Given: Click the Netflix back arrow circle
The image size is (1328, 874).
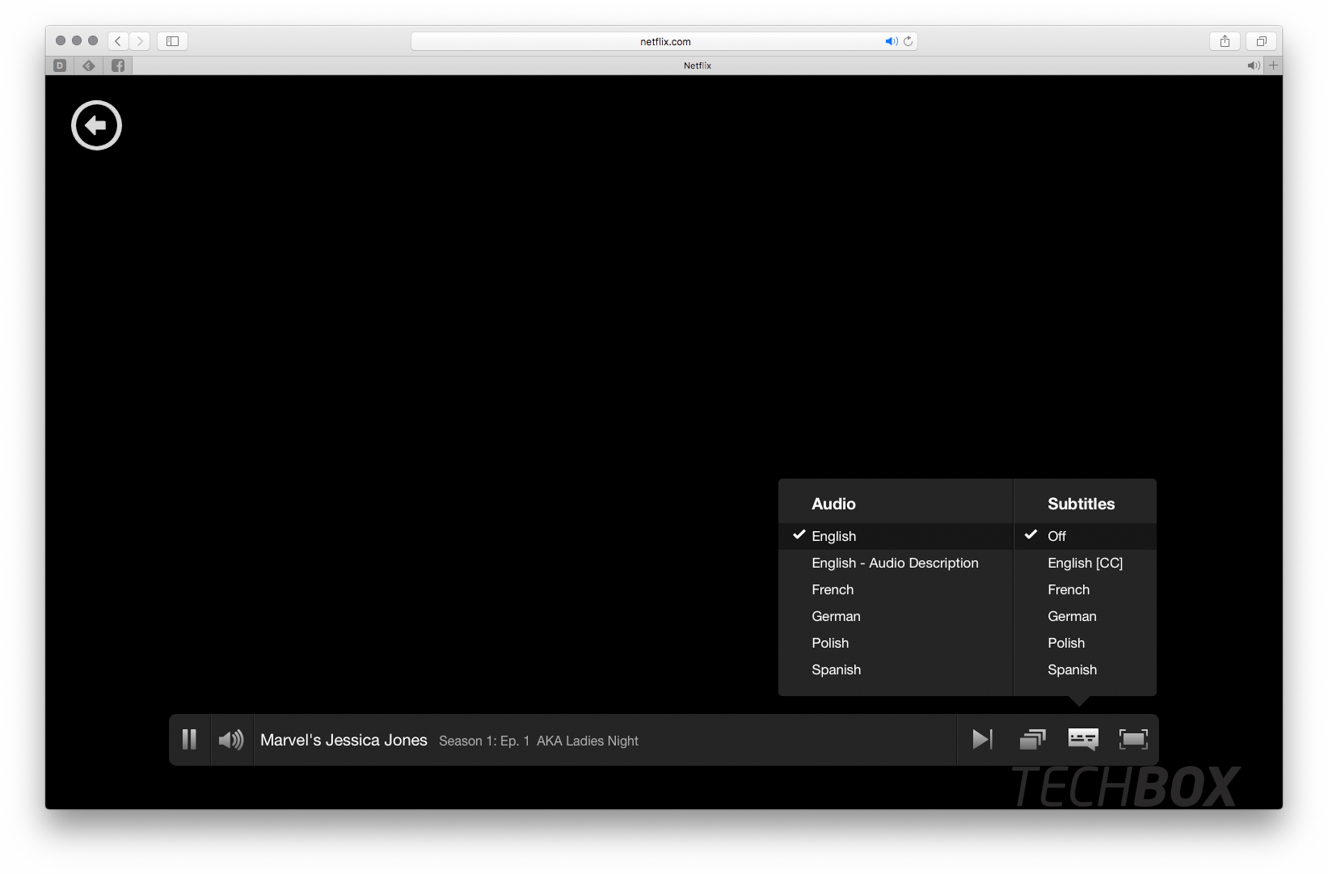Looking at the screenshot, I should (96, 125).
